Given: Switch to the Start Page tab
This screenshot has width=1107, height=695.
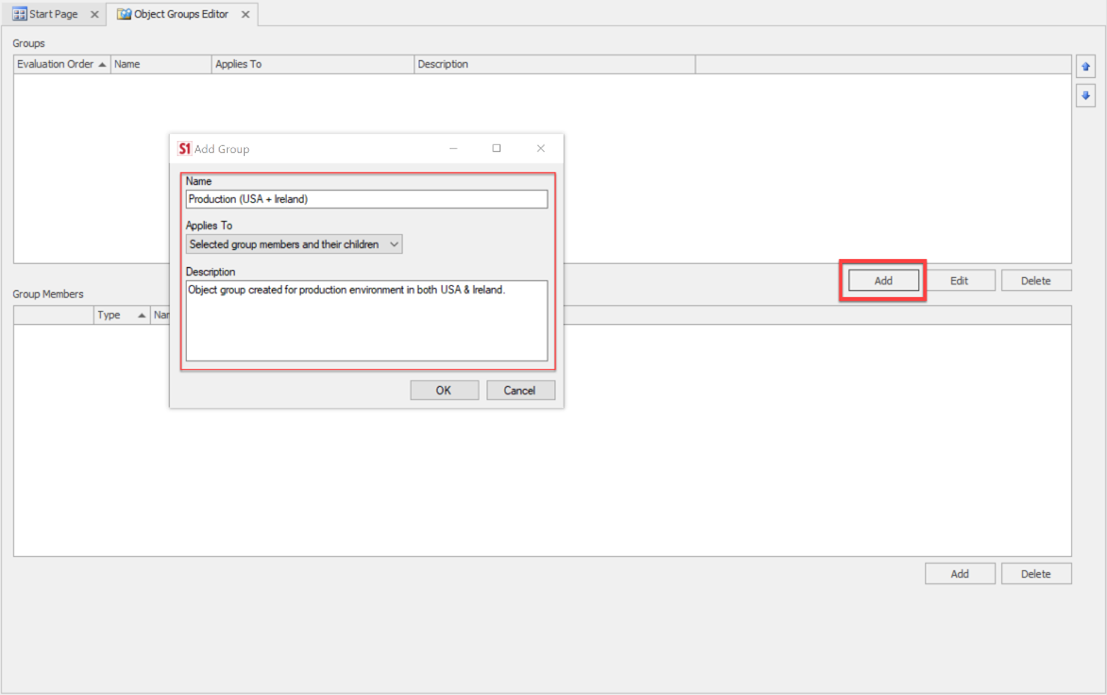Looking at the screenshot, I should click(x=55, y=14).
